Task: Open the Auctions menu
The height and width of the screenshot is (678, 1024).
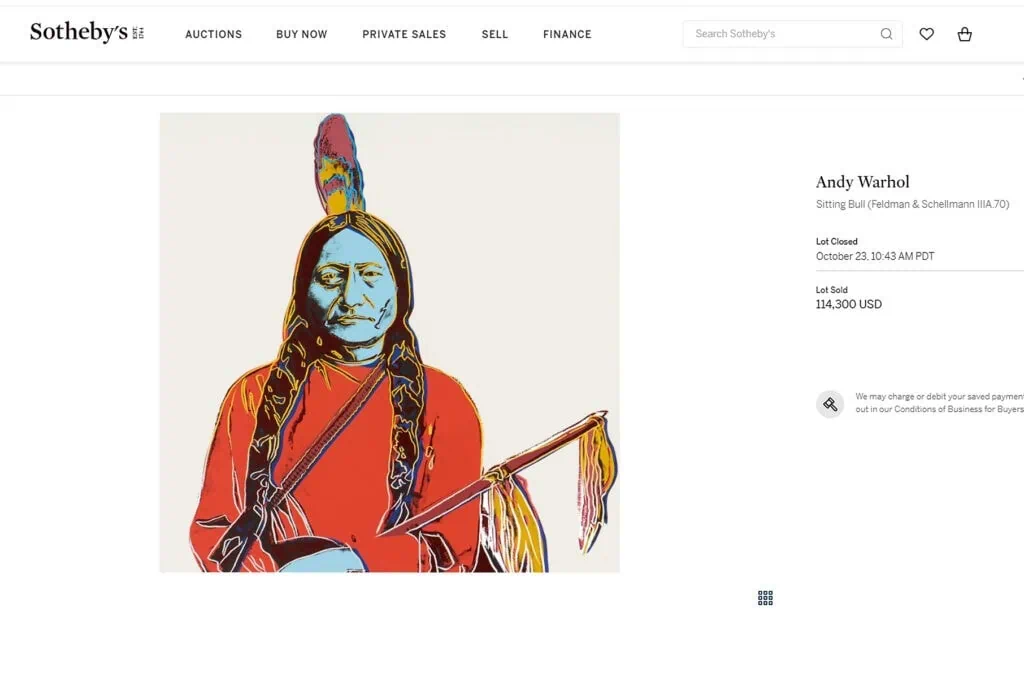Action: (214, 34)
